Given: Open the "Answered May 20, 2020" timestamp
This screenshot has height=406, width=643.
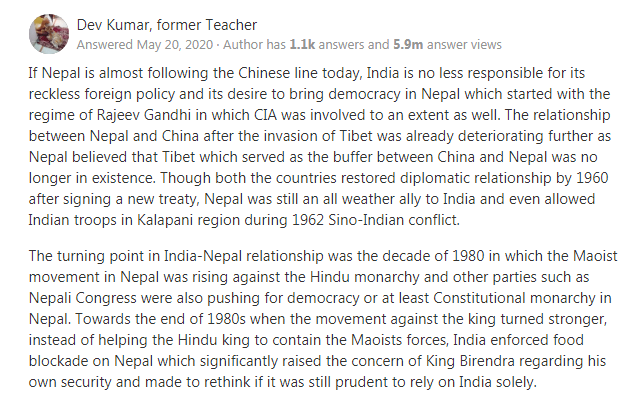Looking at the screenshot, I should 135,44.
